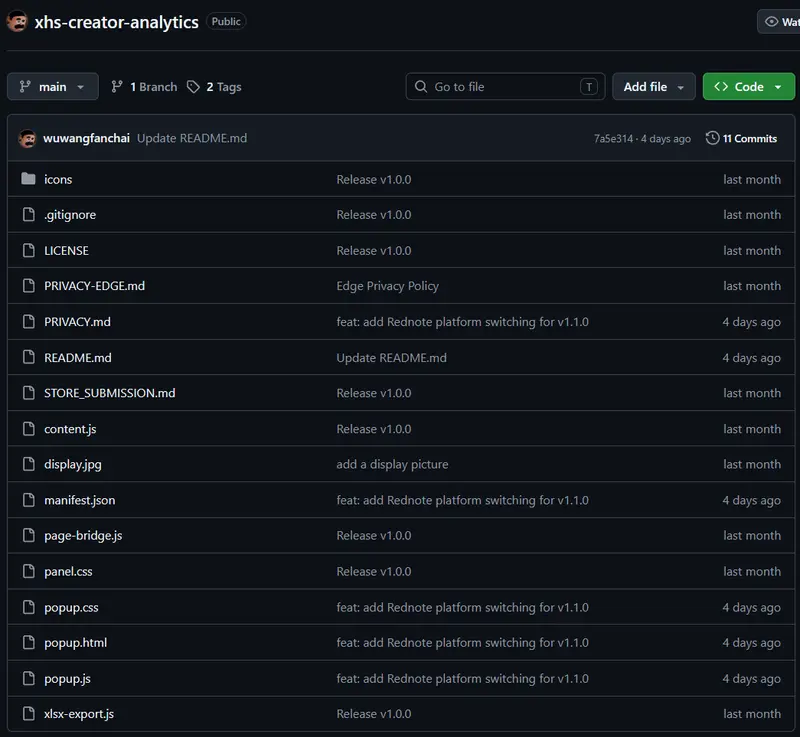The image size is (800, 737).
Task: Open latest commit message Update README.md in header
Action: [192, 138]
